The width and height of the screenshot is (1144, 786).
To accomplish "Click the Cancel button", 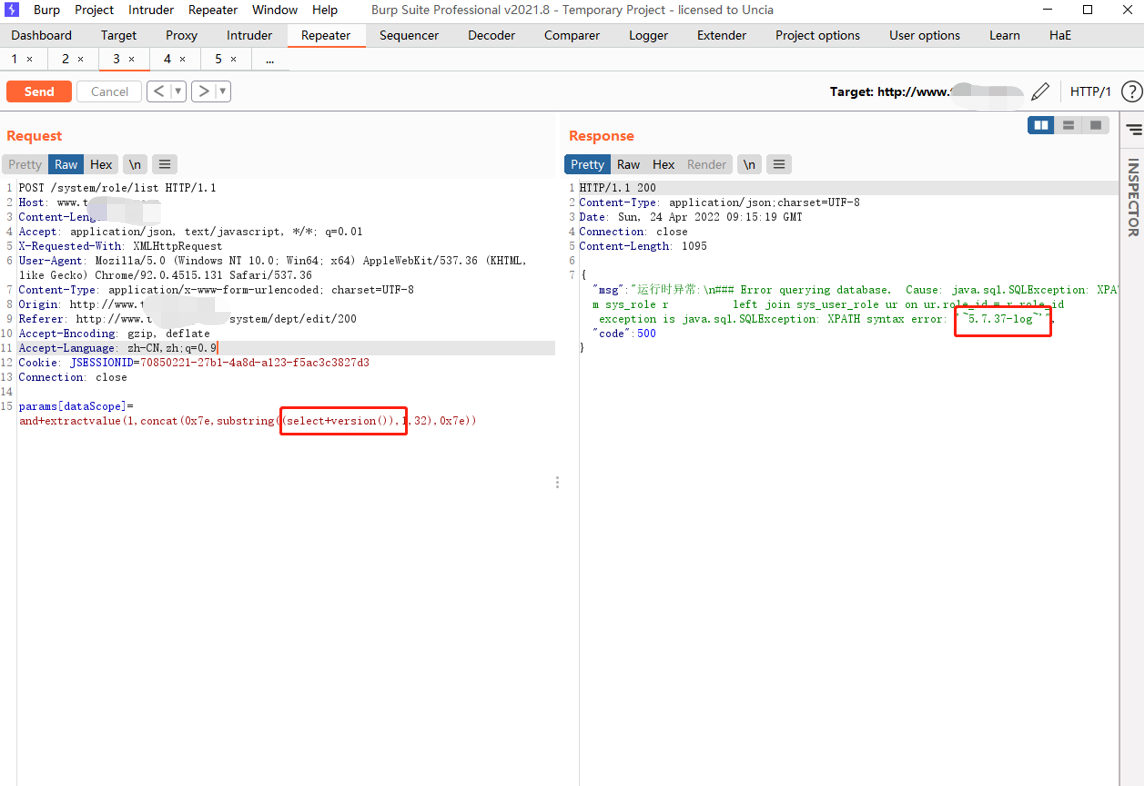I will click(109, 91).
